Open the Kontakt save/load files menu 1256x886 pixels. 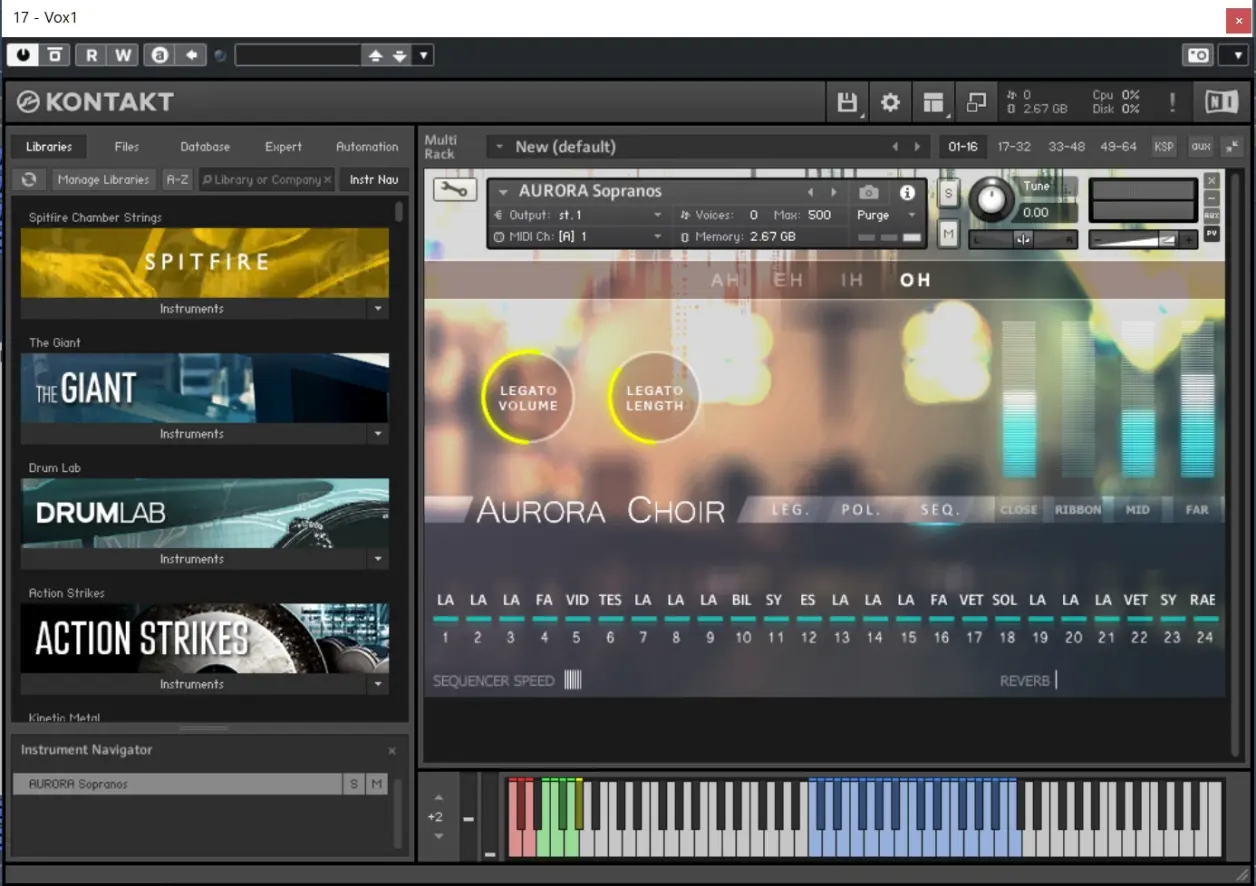click(x=847, y=102)
